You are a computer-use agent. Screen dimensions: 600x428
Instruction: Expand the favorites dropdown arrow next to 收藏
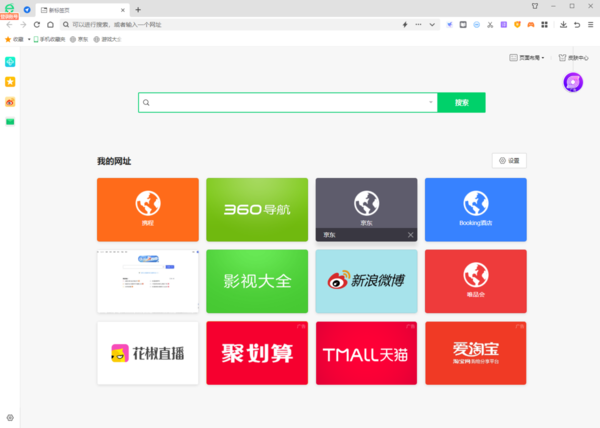[x=29, y=39]
